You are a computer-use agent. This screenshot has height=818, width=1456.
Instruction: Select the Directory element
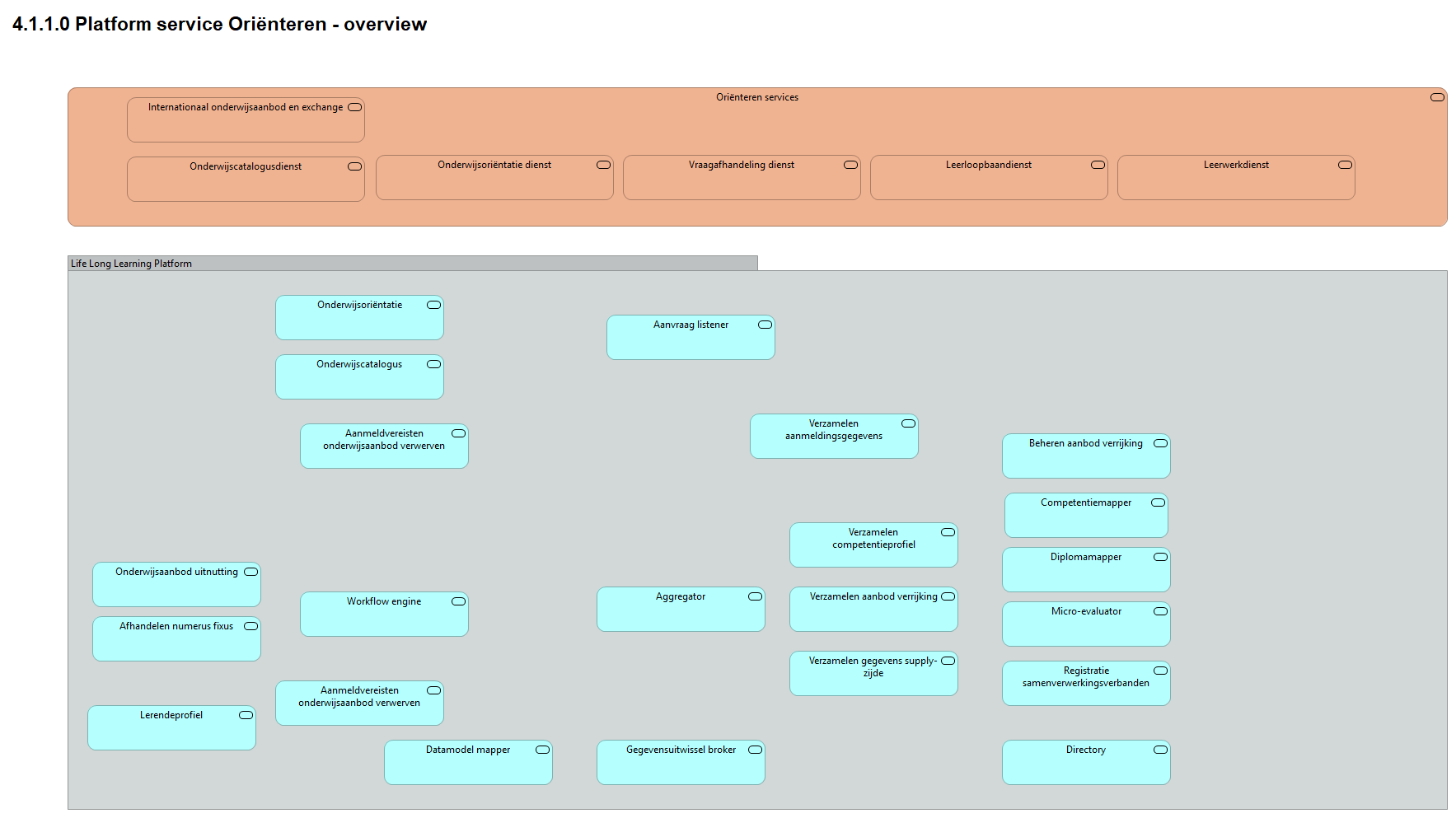1086,762
